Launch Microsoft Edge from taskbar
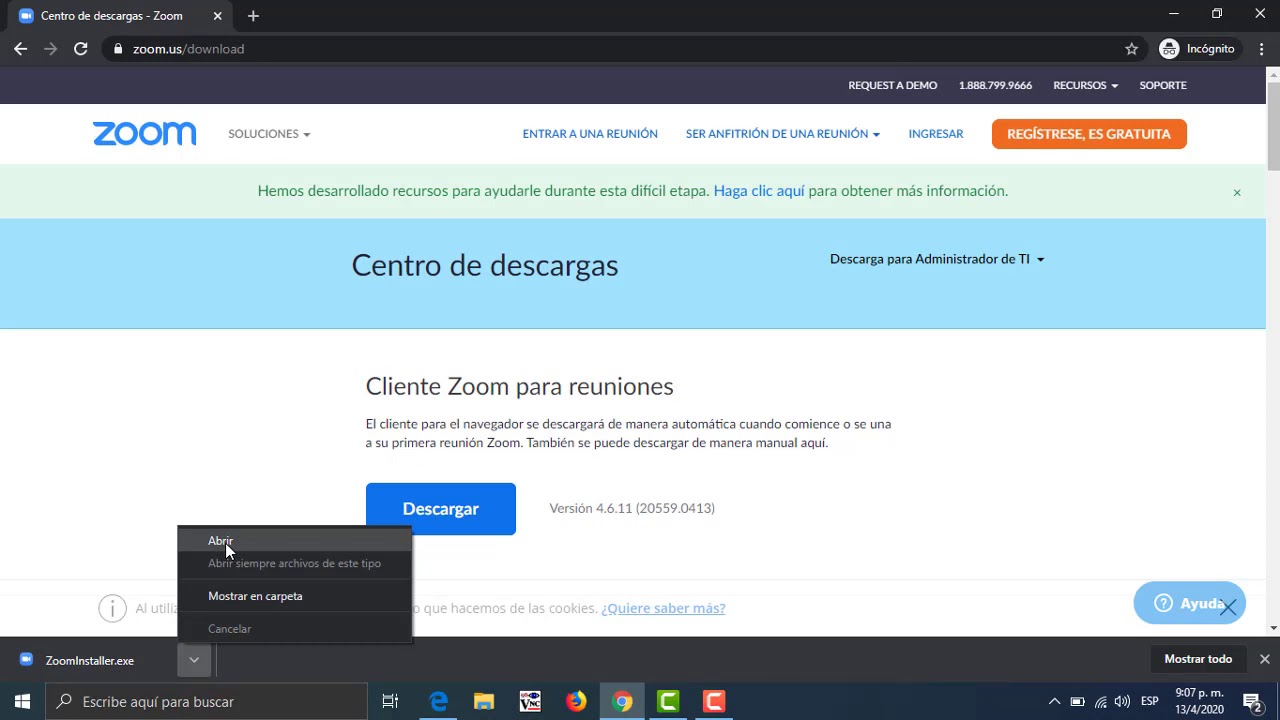Image resolution: width=1280 pixels, height=720 pixels. (438, 701)
